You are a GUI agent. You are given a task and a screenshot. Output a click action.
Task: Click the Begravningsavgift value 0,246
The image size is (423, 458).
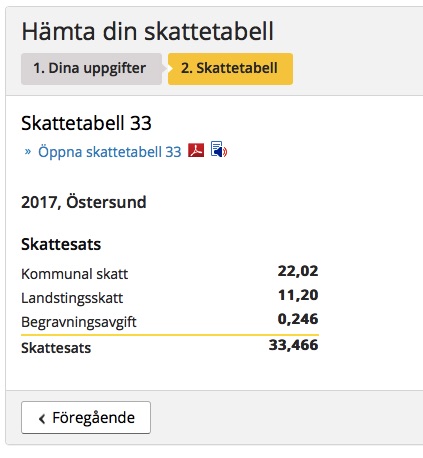pyautogui.click(x=298, y=319)
